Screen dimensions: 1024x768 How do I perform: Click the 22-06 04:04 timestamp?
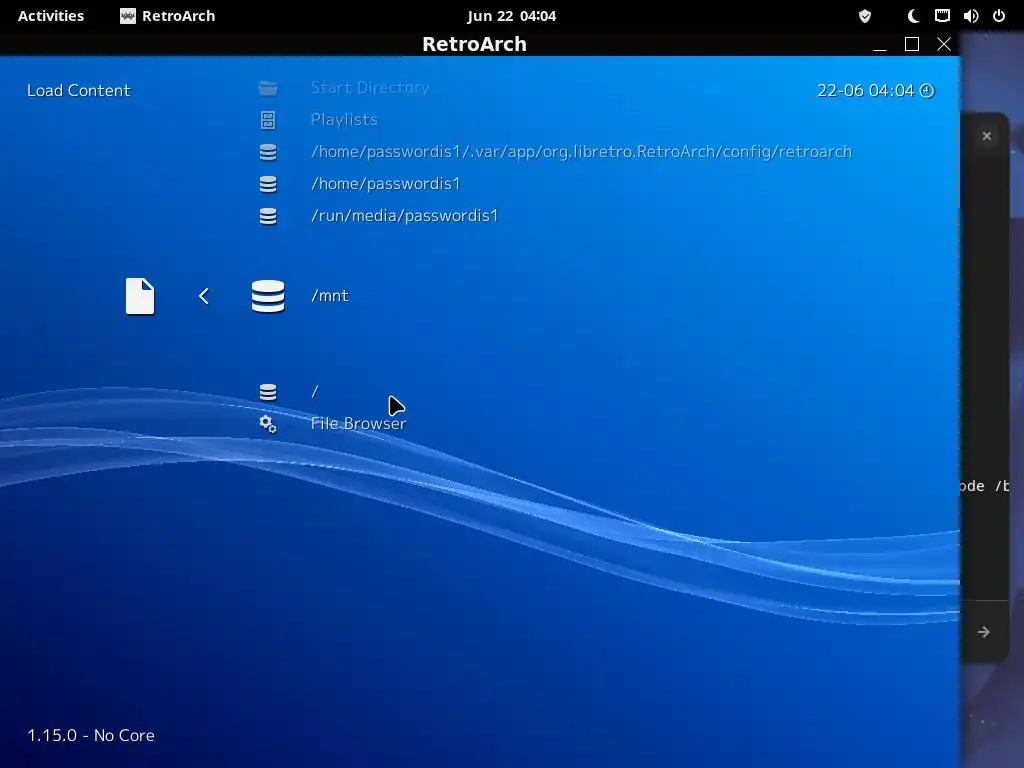pyautogui.click(x=865, y=90)
